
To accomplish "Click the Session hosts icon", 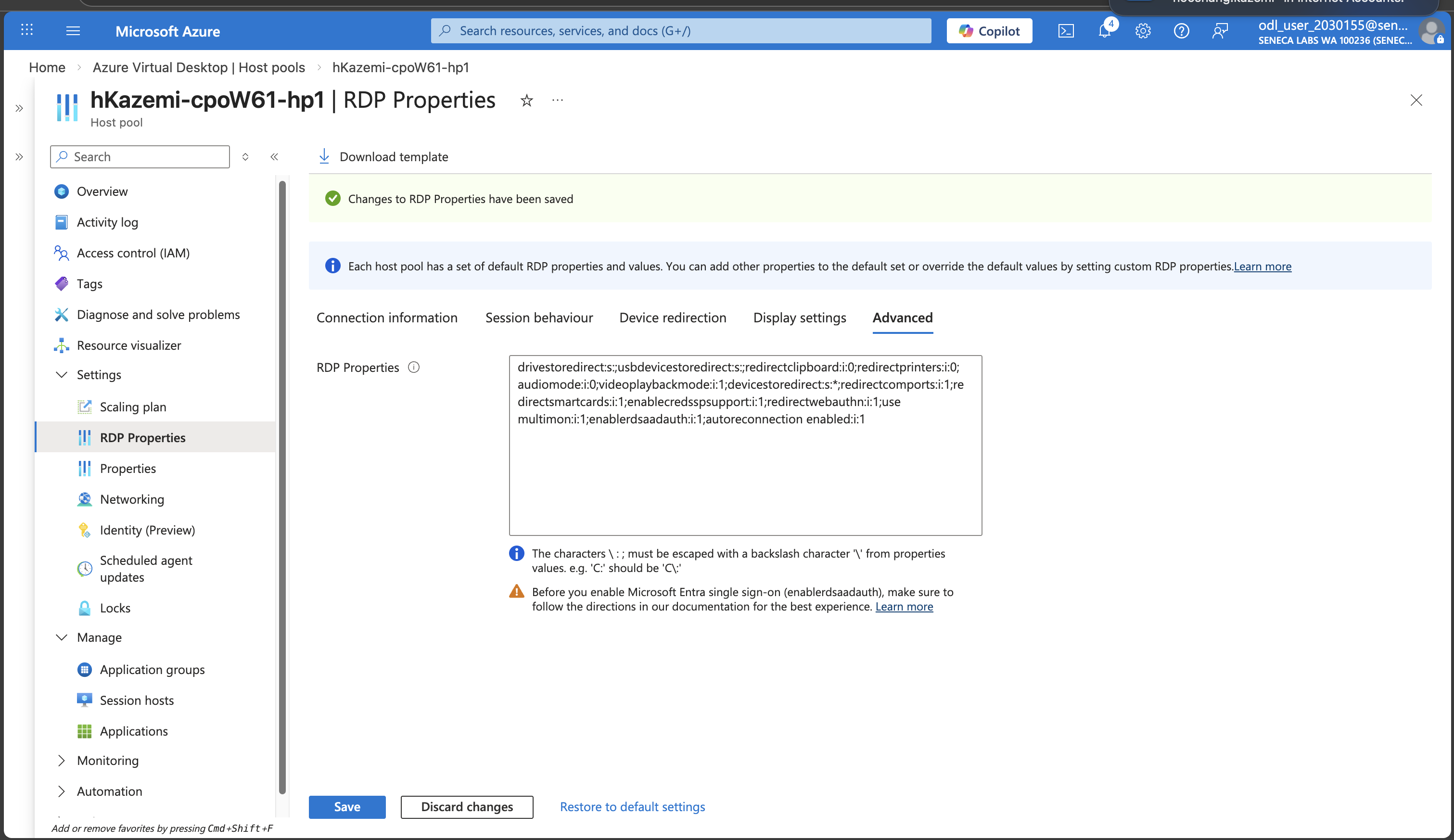I will click(x=84, y=700).
